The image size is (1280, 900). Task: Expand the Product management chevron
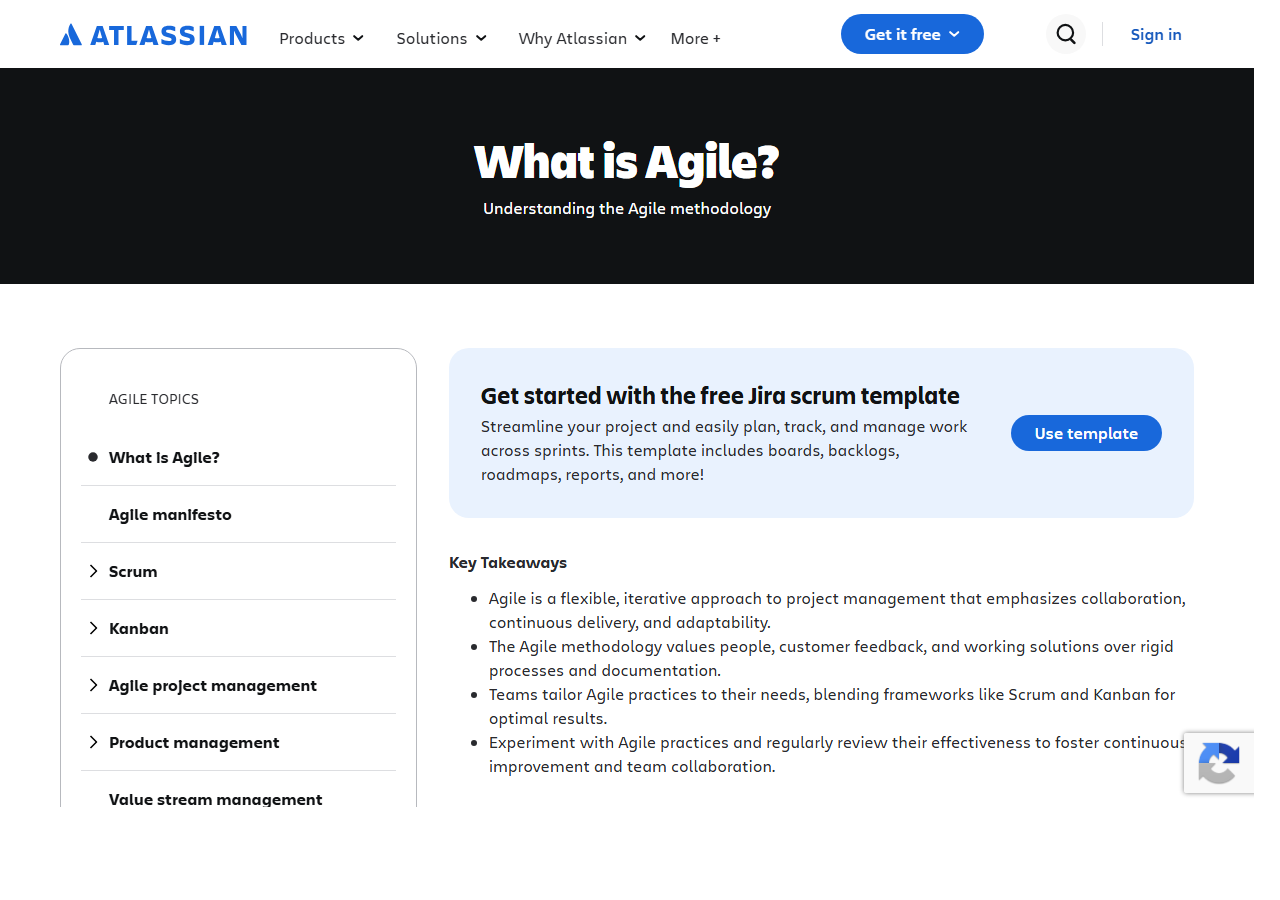tap(93, 742)
